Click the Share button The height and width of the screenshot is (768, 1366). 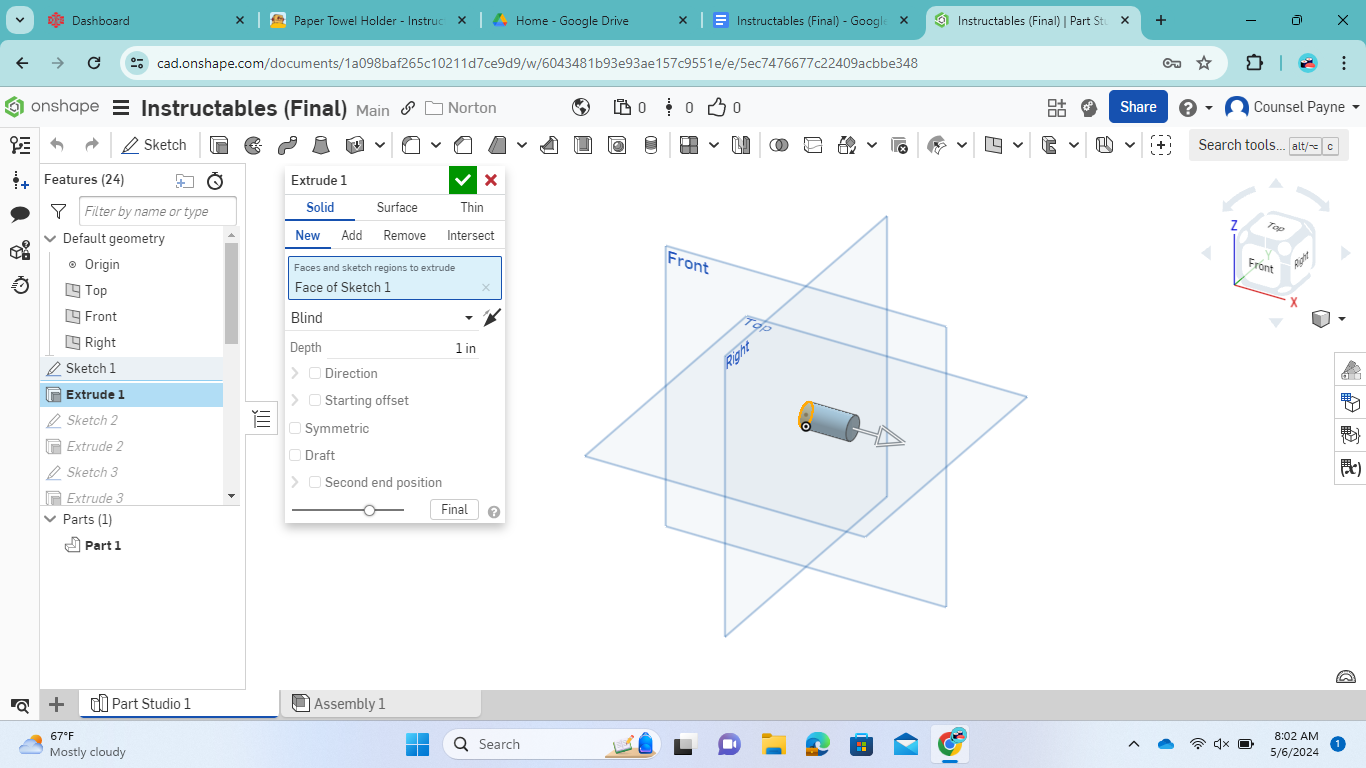pos(1138,107)
